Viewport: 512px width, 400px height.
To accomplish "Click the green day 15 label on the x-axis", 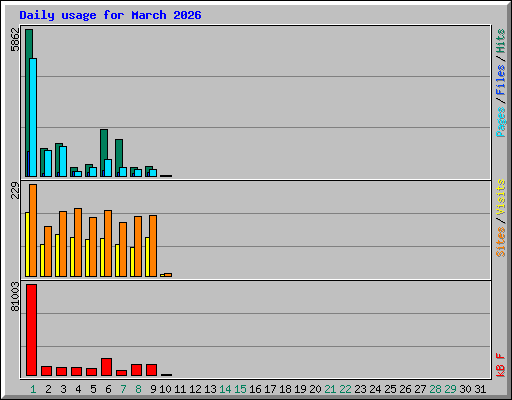I will (240, 389).
